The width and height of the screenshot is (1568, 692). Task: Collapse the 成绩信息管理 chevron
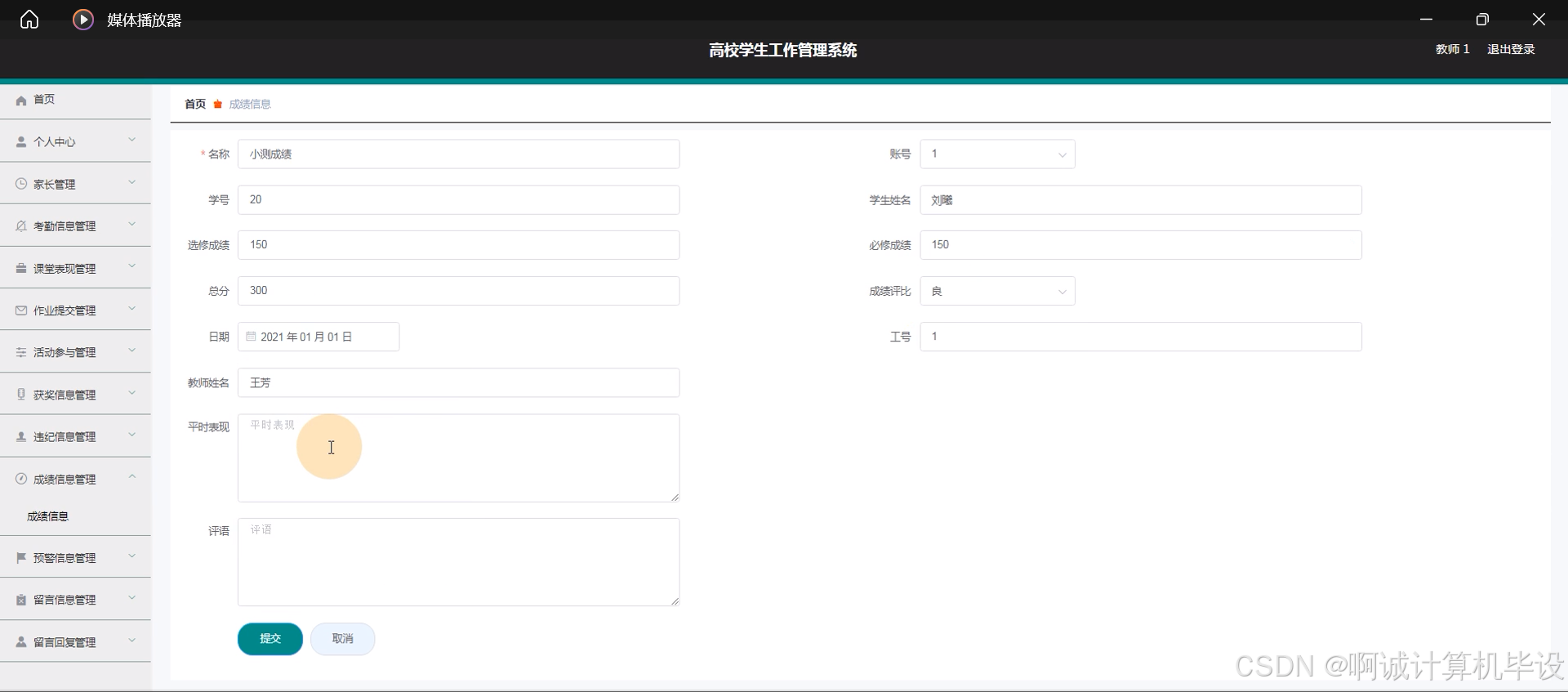pyautogui.click(x=132, y=477)
